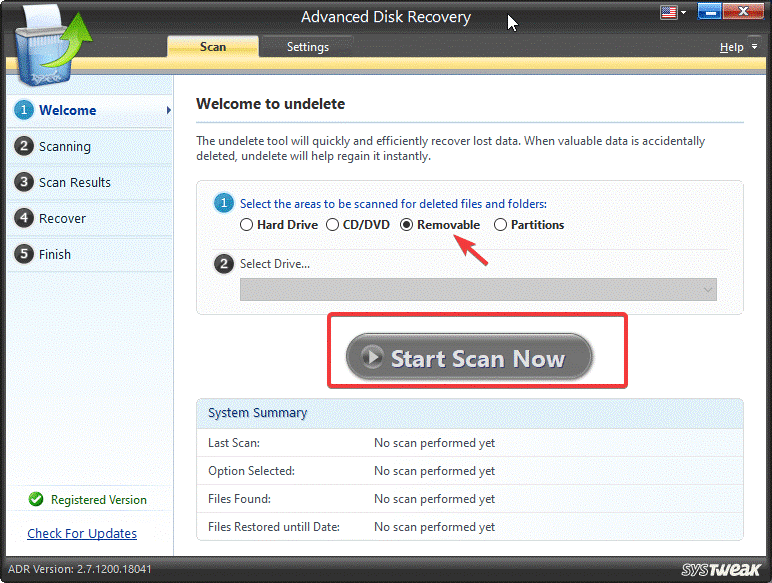Click the Files Restored untill Date label
772x583 pixels.
pyautogui.click(x=274, y=527)
